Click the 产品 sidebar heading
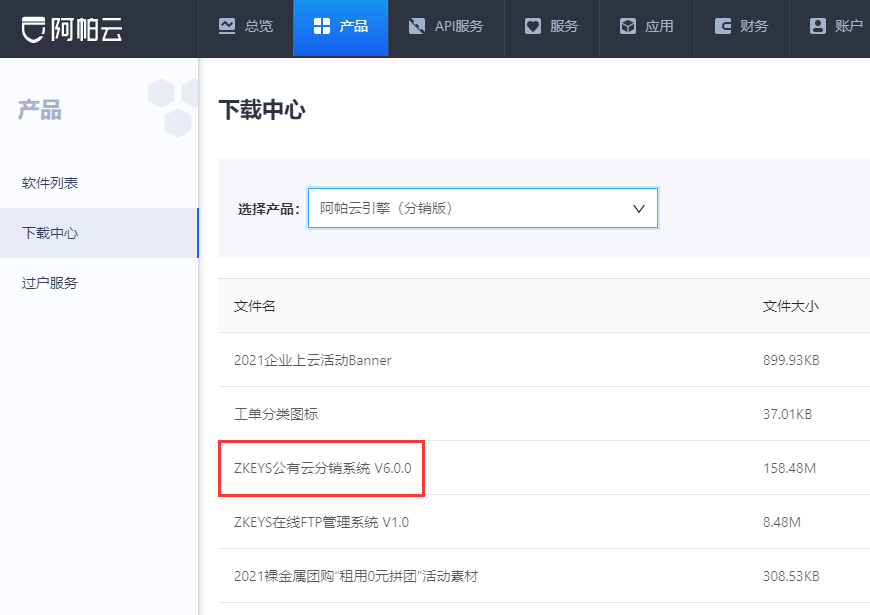Screen dimensions: 870x615 point(39,109)
